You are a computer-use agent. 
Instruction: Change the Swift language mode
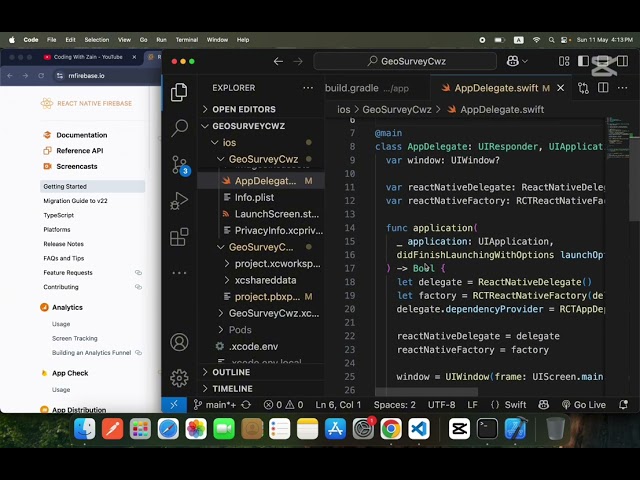click(x=515, y=405)
